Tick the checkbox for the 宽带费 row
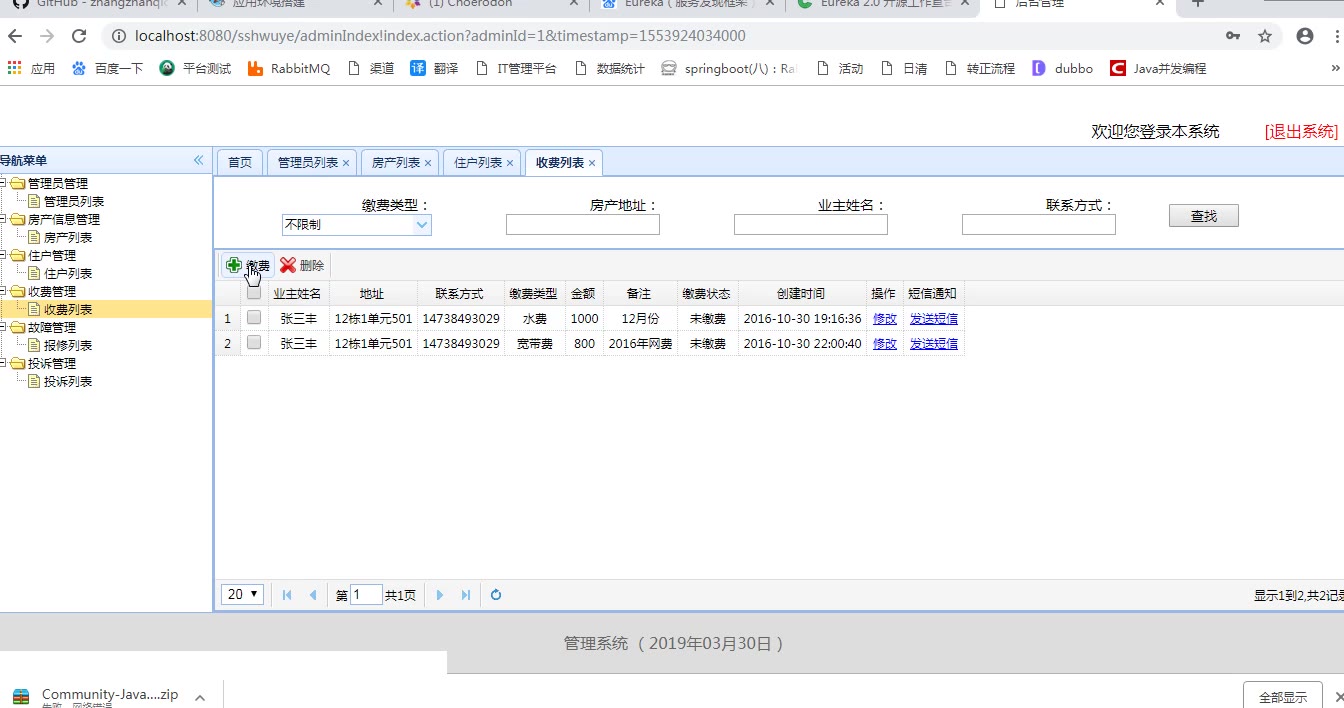This screenshot has height=708, width=1344. (254, 343)
